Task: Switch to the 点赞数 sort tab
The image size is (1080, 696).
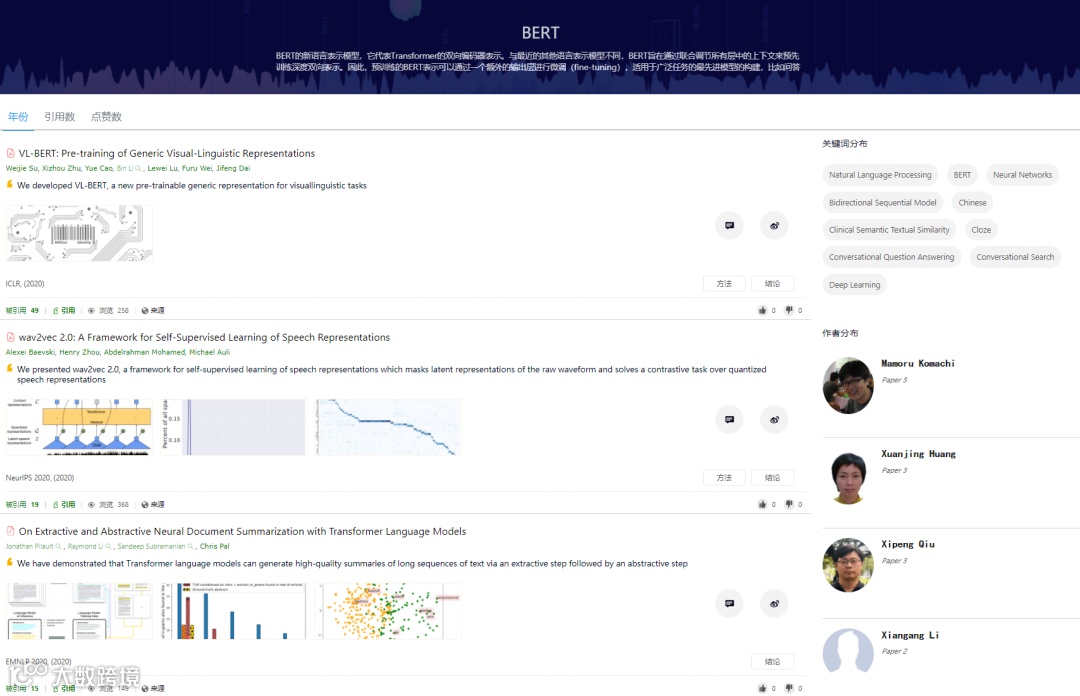Action: (x=106, y=116)
